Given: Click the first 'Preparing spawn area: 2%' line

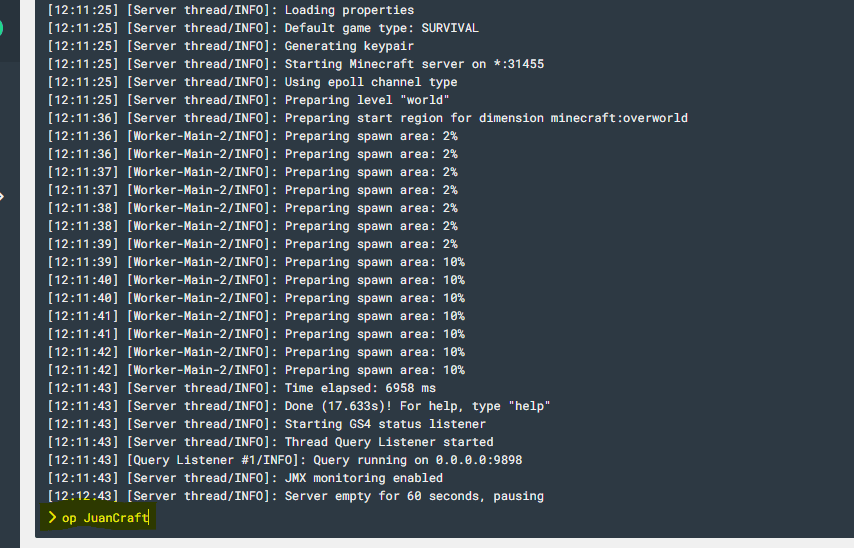Looking at the screenshot, I should pos(253,136).
